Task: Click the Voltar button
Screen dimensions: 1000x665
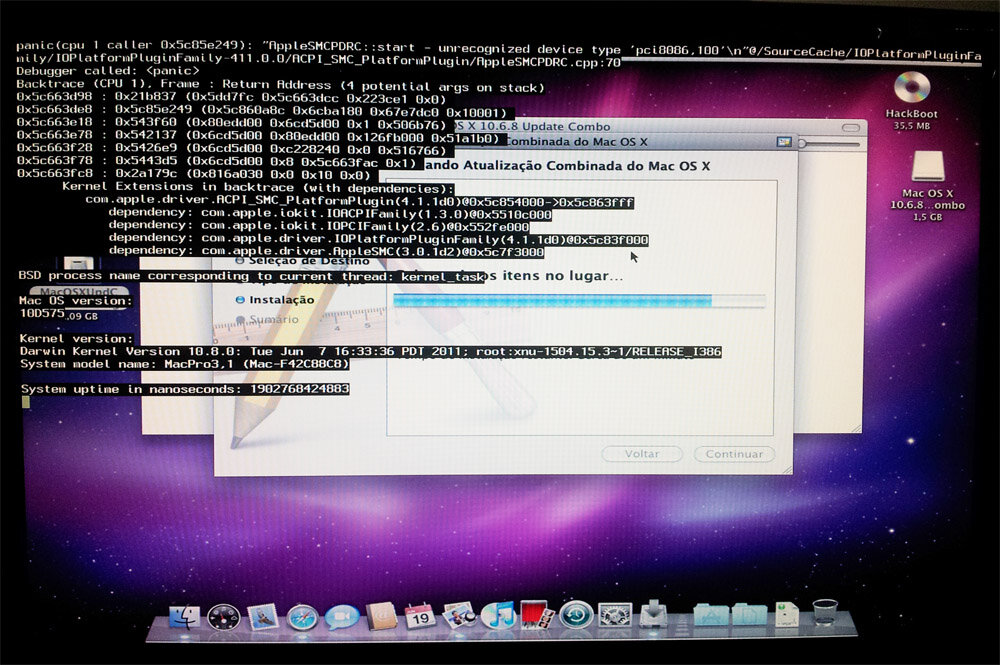Action: [641, 454]
